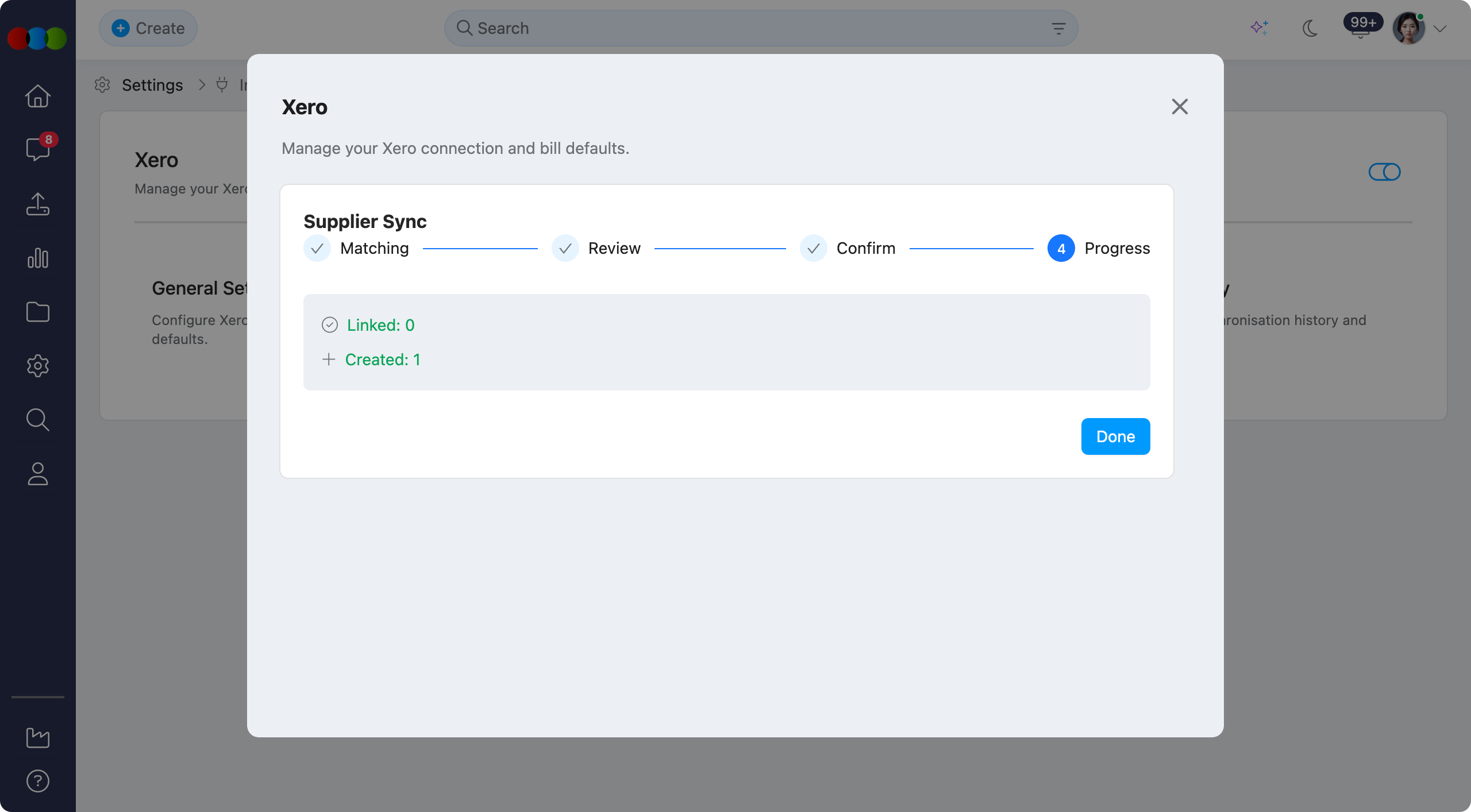Open the bar chart analytics icon

click(x=38, y=258)
